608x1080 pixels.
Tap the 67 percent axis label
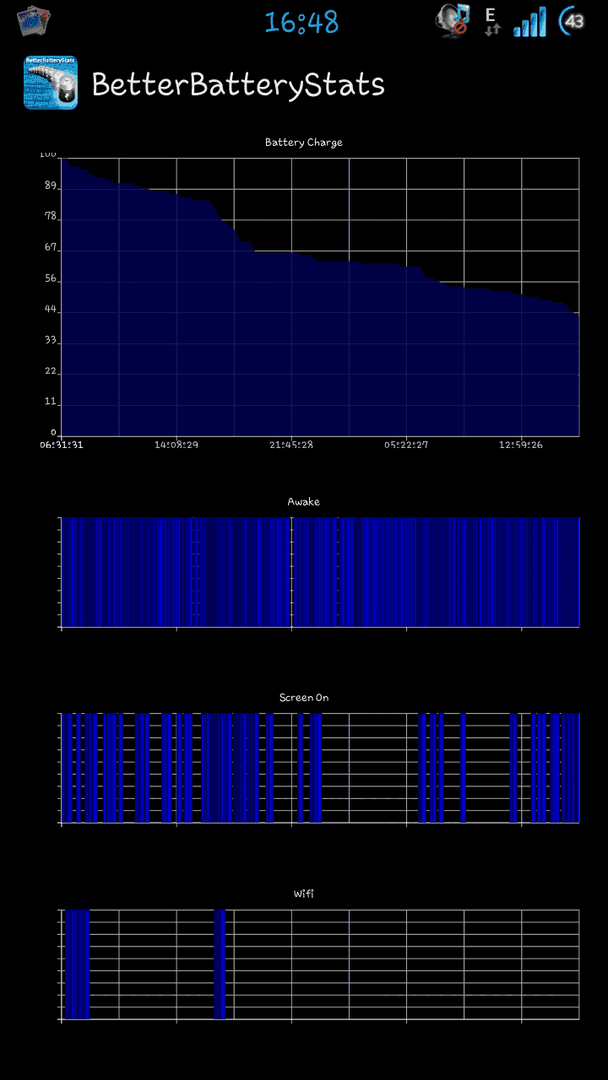click(49, 249)
